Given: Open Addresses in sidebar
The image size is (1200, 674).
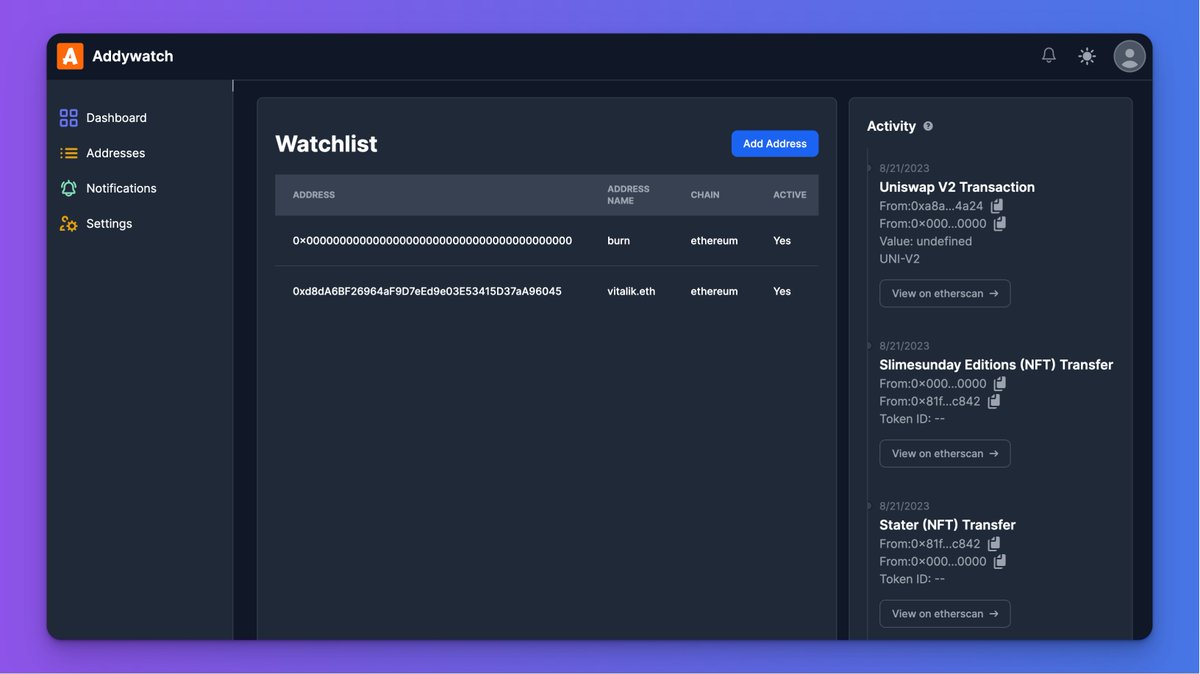Looking at the screenshot, I should [115, 153].
